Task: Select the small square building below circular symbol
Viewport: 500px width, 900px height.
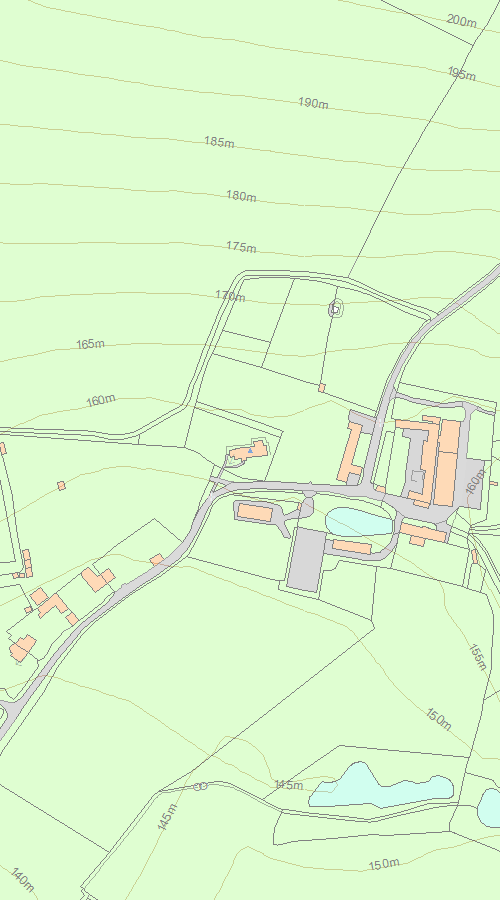Action: coord(321,388)
